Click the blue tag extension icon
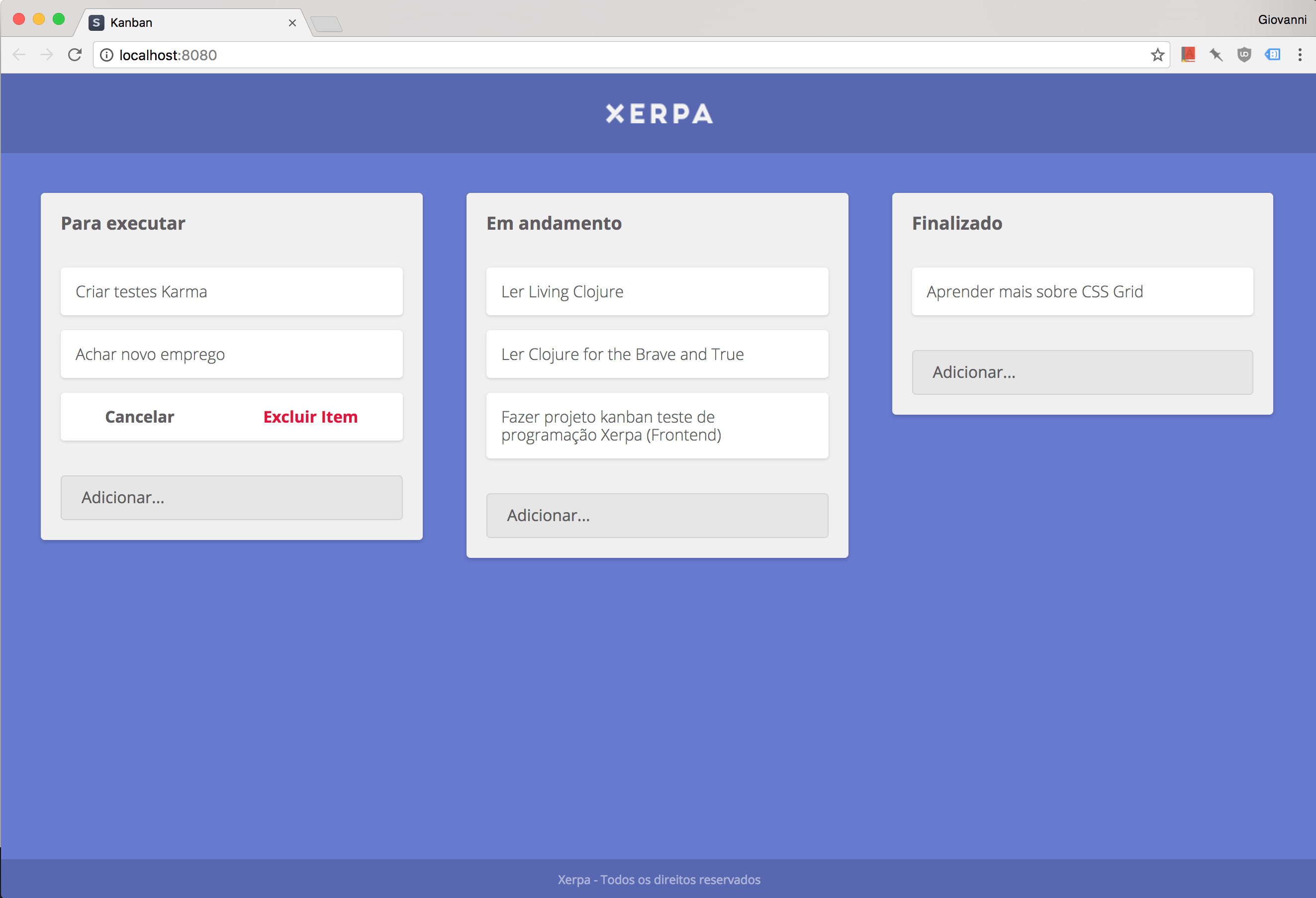The image size is (1316, 898). (x=1272, y=54)
